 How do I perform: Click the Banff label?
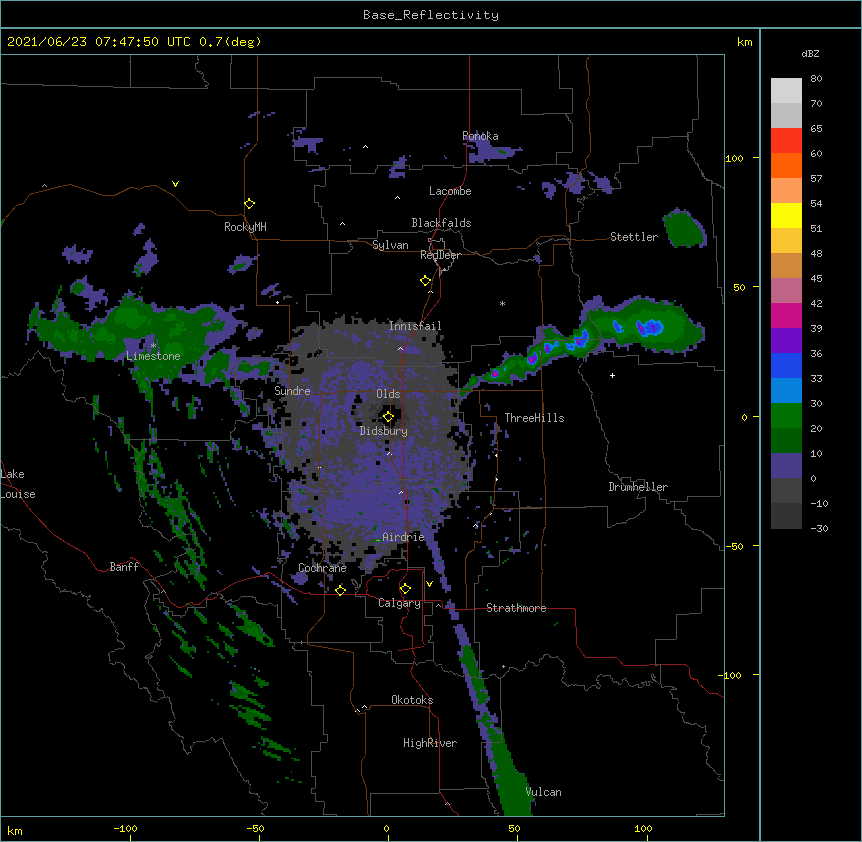(x=124, y=567)
